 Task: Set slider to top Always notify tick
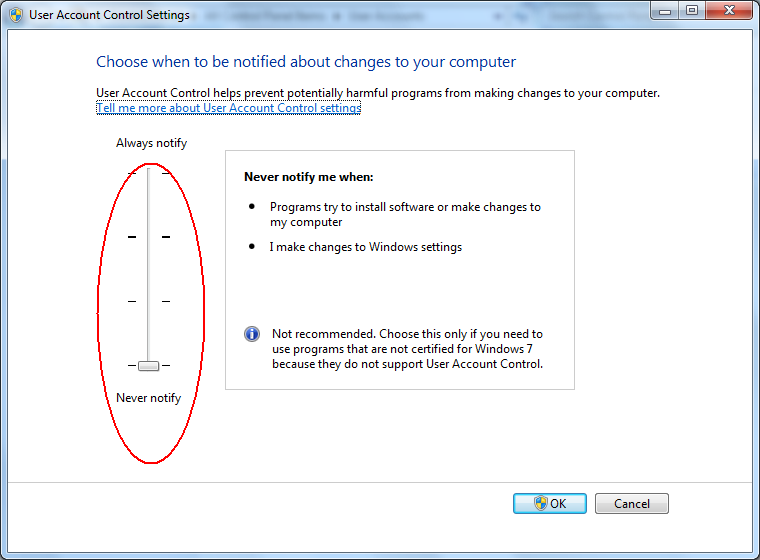tap(149, 173)
